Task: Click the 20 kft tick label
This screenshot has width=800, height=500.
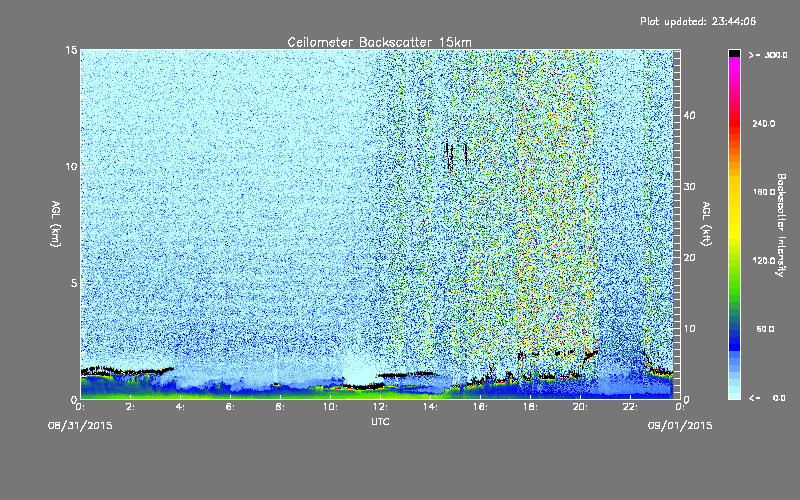Action: (689, 258)
